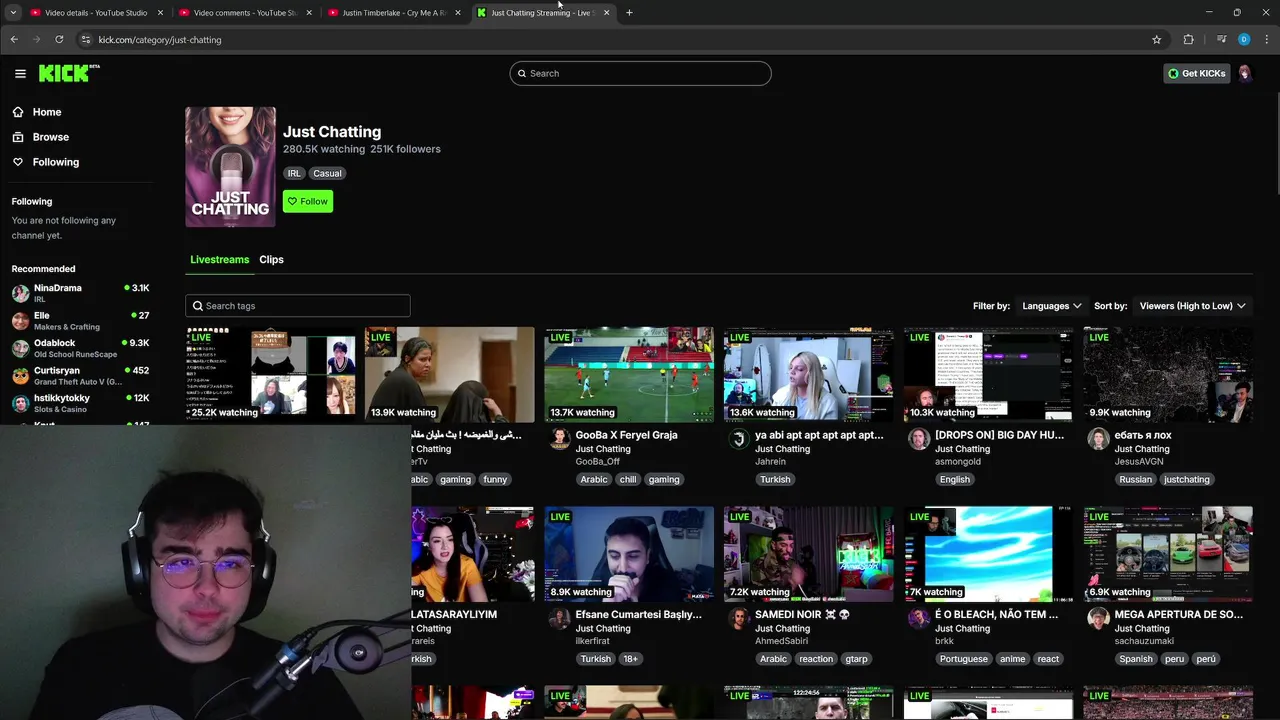1280x720 pixels.
Task: Click the IRL category tag
Action: 294,173
